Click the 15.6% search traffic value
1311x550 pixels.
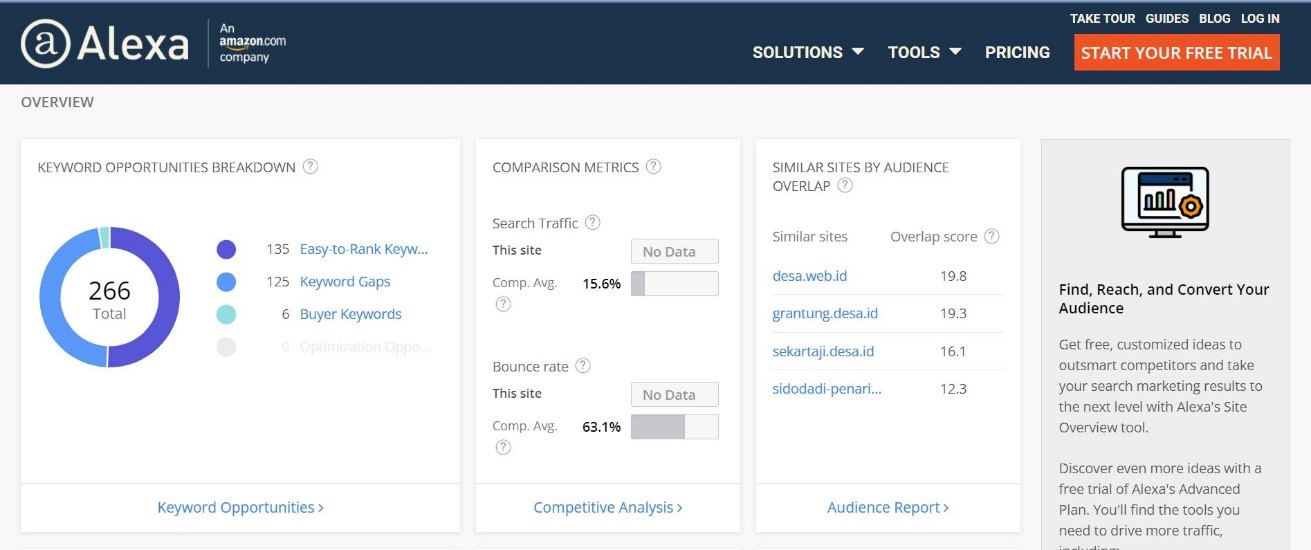pos(601,284)
